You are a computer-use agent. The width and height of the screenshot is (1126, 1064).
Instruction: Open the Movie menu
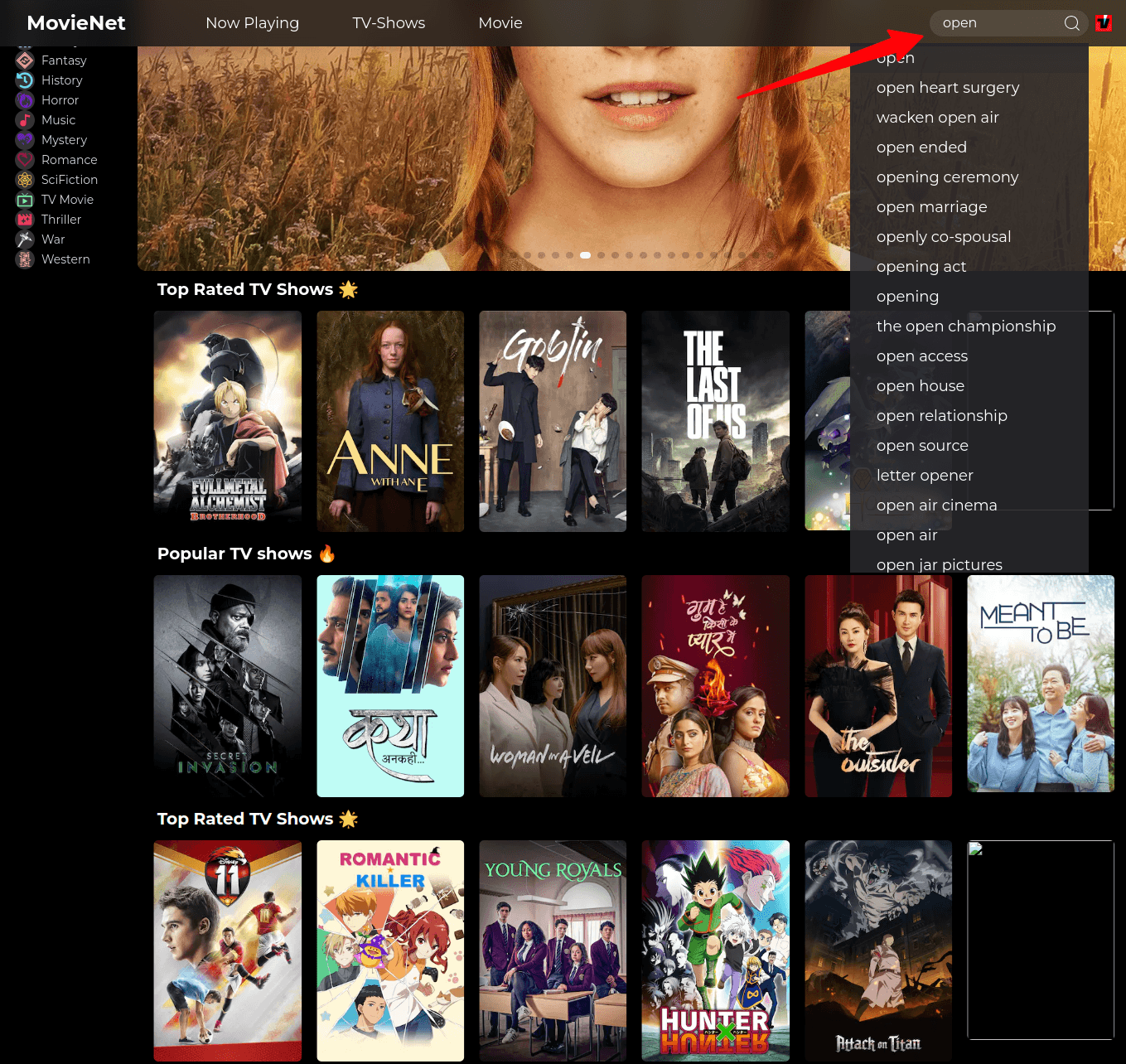500,23
